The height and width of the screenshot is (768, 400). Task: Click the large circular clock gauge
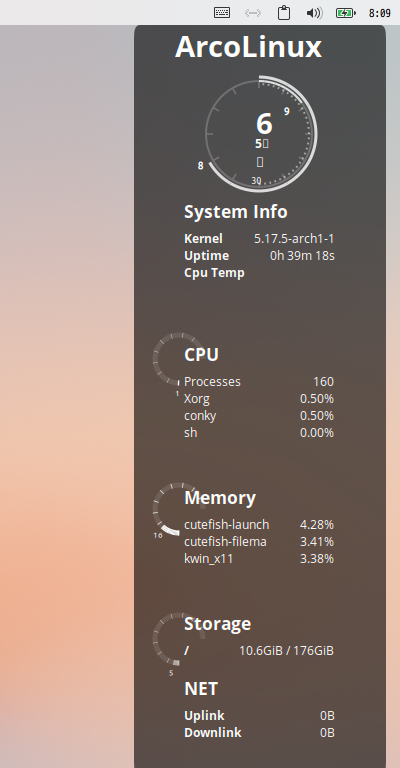coord(260,133)
